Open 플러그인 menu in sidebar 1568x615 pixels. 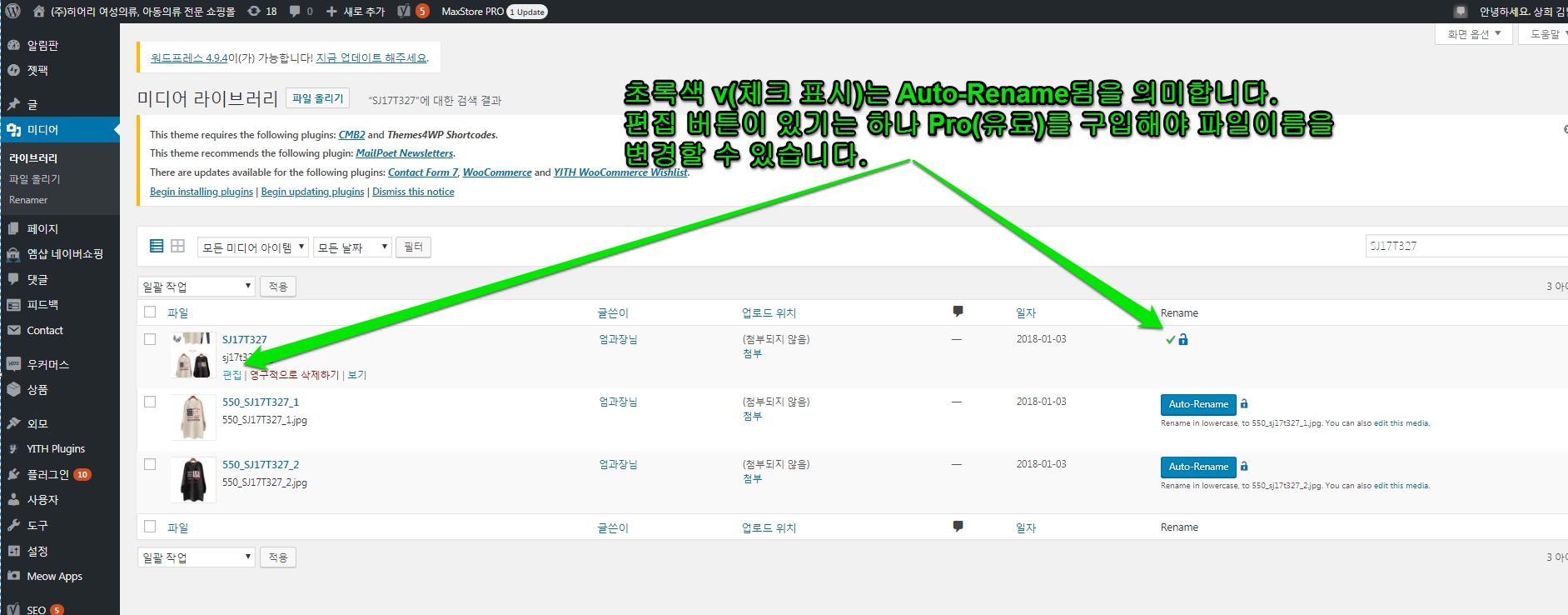tap(47, 474)
